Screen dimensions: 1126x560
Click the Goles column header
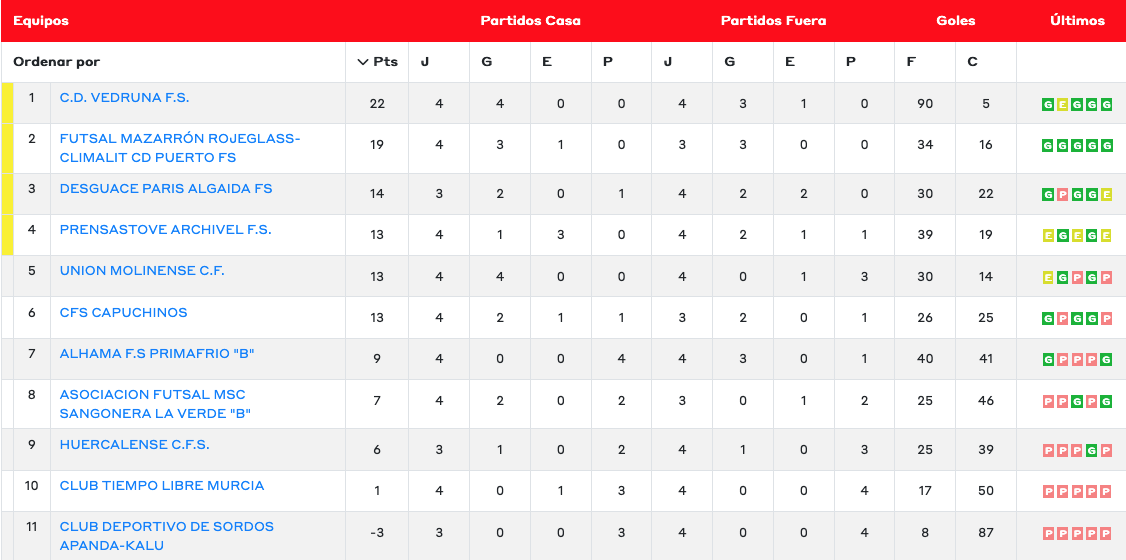click(x=955, y=21)
